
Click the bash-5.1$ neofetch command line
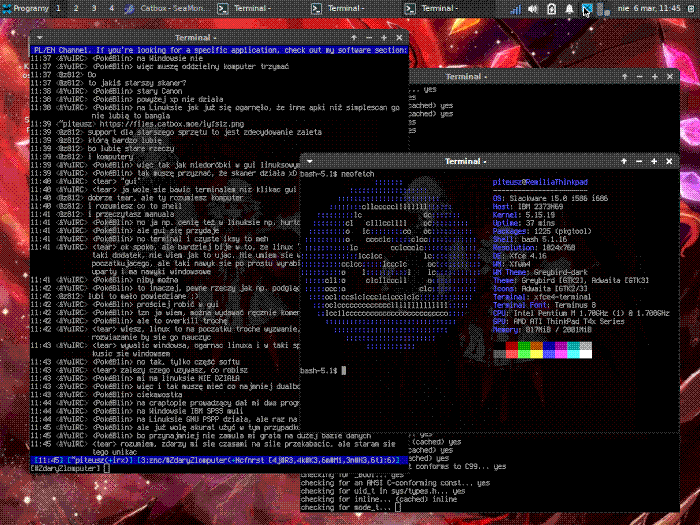coord(337,174)
